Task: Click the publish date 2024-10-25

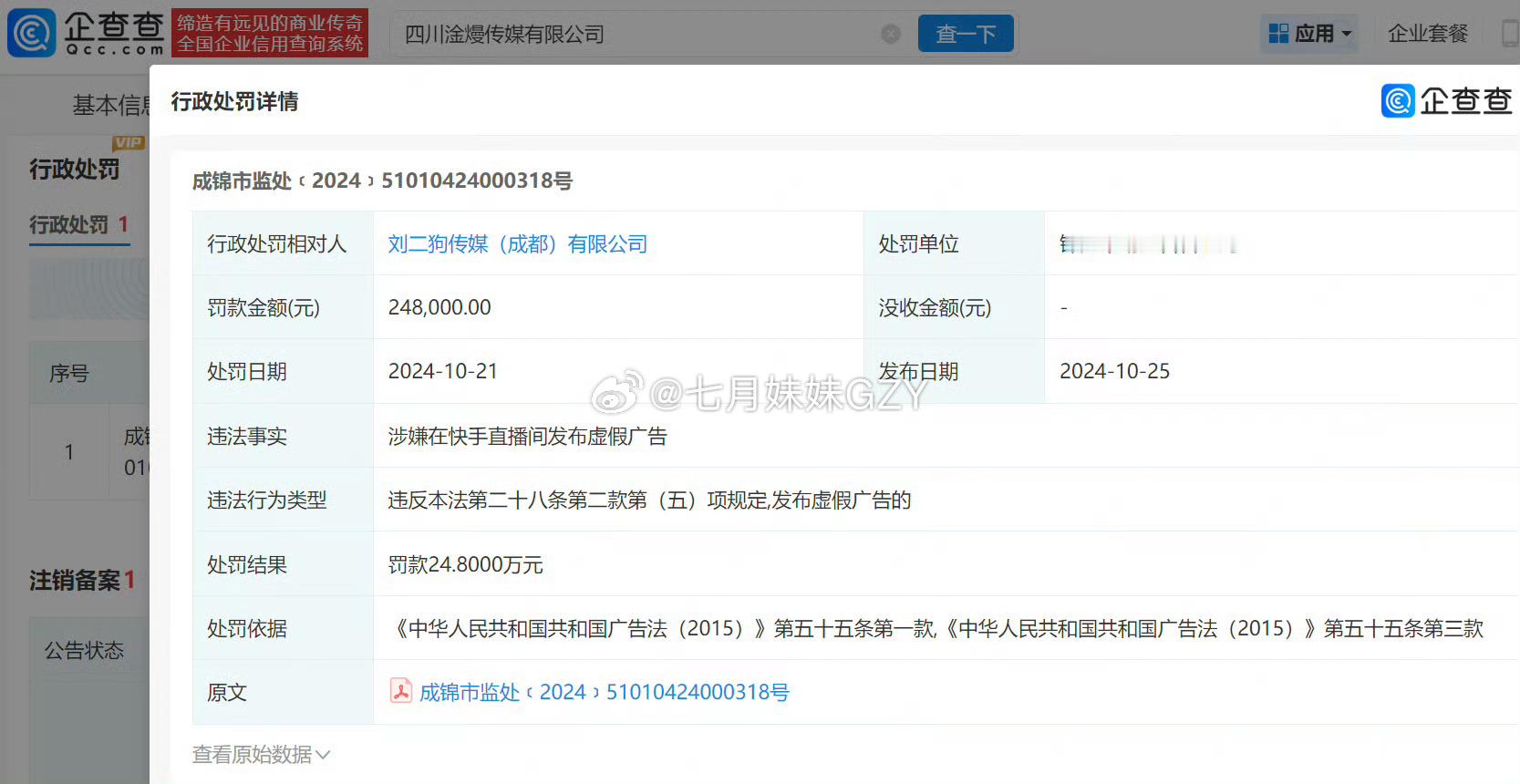Action: 1114,371
